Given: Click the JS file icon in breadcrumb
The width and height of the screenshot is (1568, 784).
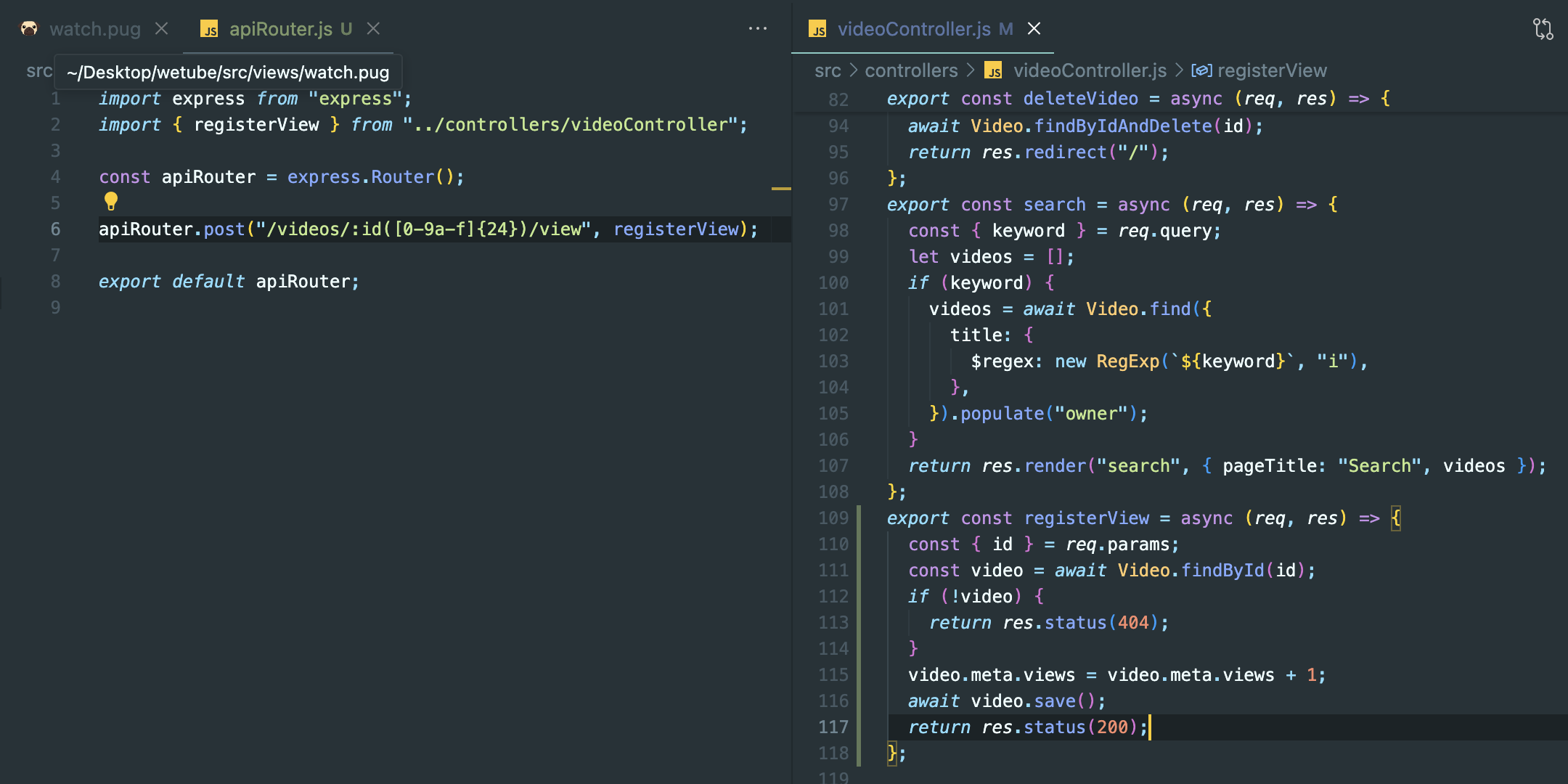Looking at the screenshot, I should [x=993, y=70].
